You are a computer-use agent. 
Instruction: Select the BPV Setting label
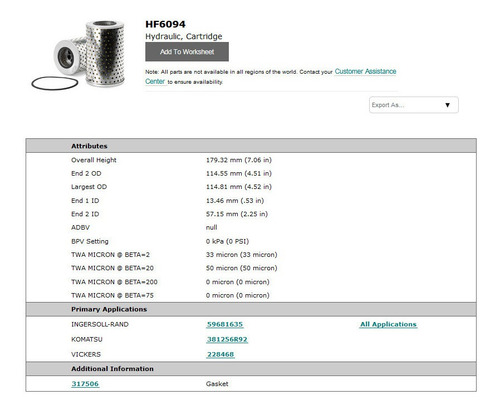(x=90, y=241)
